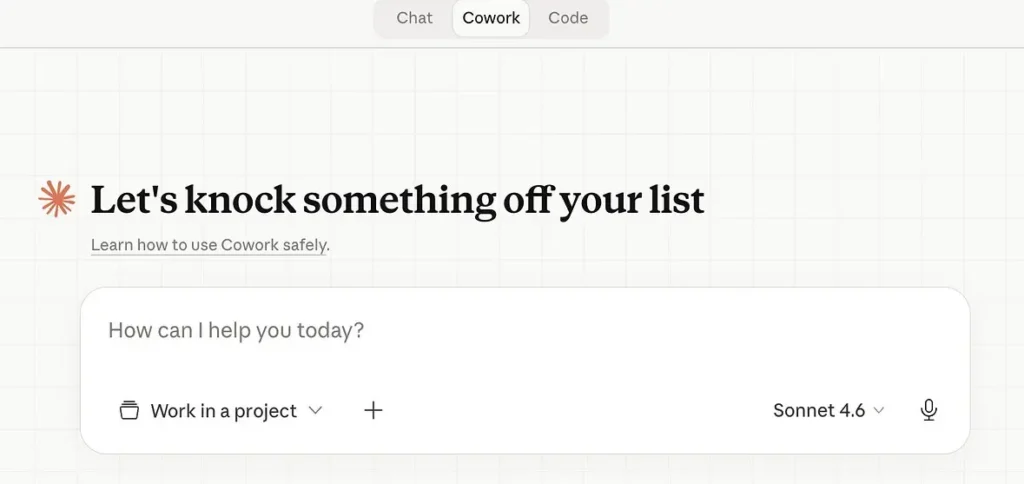The width and height of the screenshot is (1024, 484).
Task: Click the Work in a project label text
Action: point(224,411)
